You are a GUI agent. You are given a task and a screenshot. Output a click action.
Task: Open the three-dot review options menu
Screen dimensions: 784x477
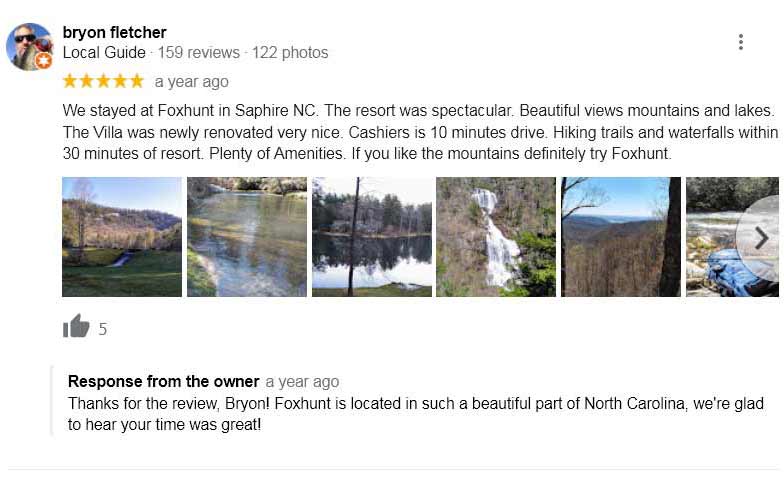[740, 42]
